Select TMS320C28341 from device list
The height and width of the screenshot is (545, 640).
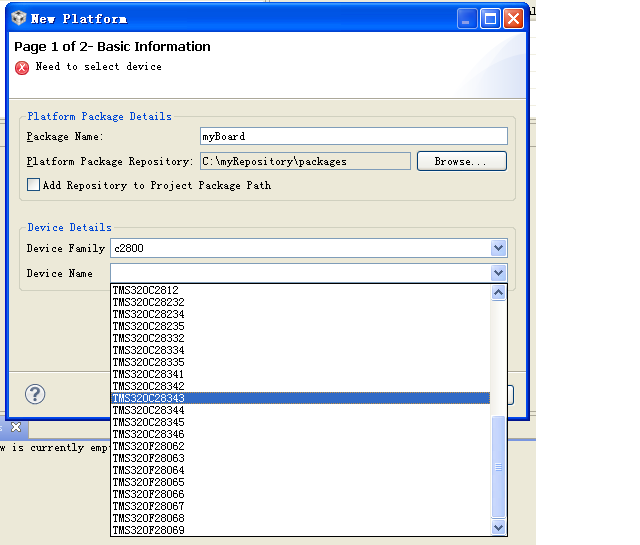point(300,374)
